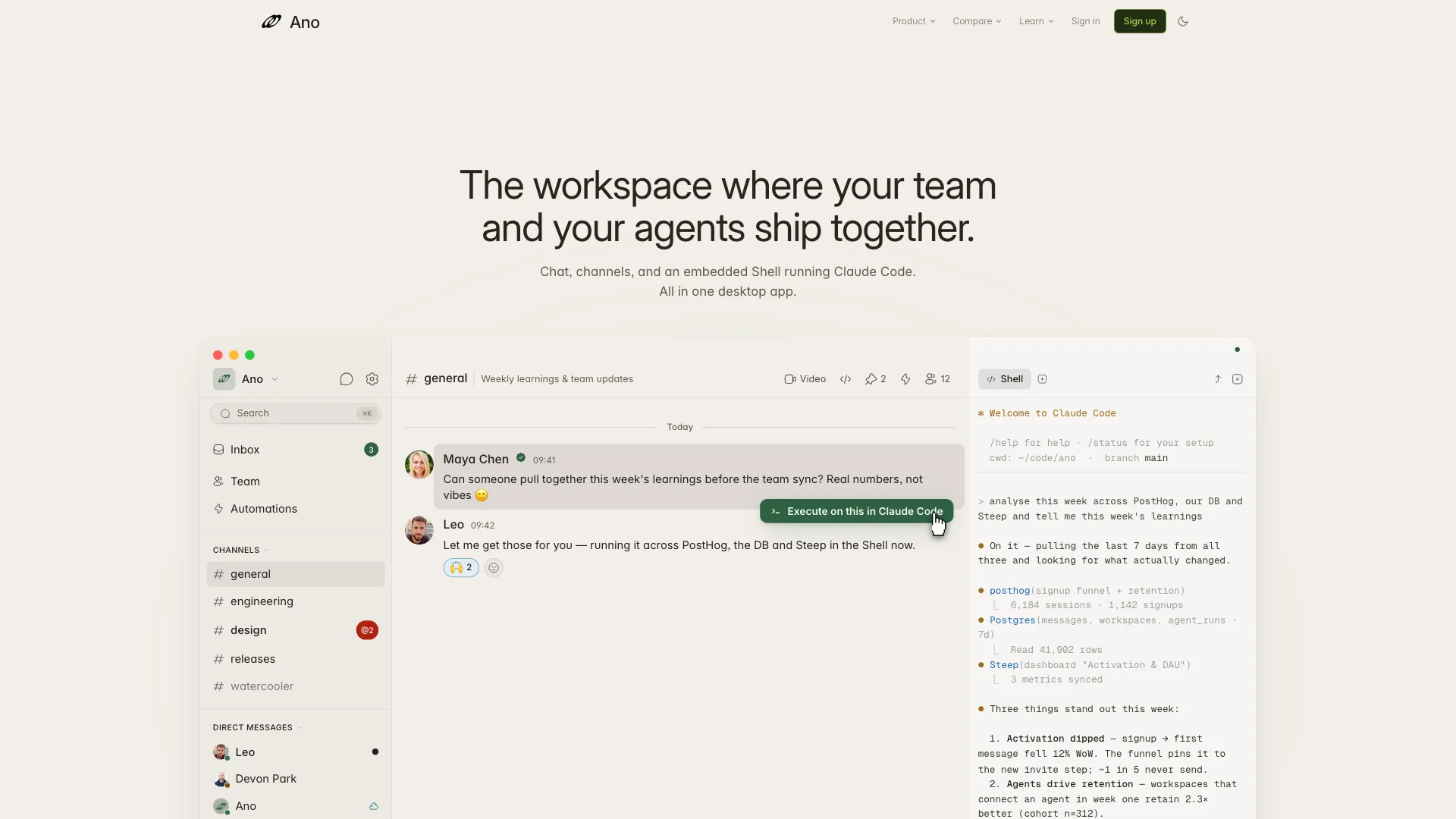Click the Inbox unread count badge

coord(371,450)
